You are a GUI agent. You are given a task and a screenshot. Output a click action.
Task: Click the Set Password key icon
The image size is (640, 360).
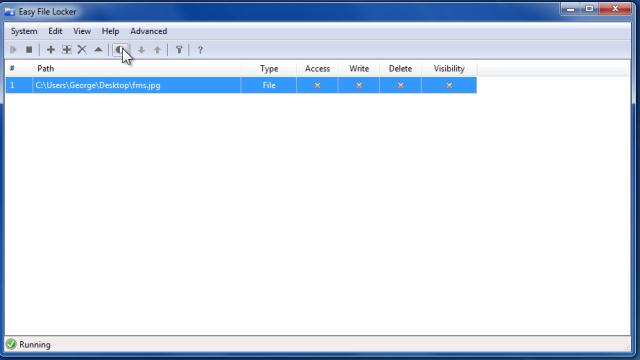179,50
